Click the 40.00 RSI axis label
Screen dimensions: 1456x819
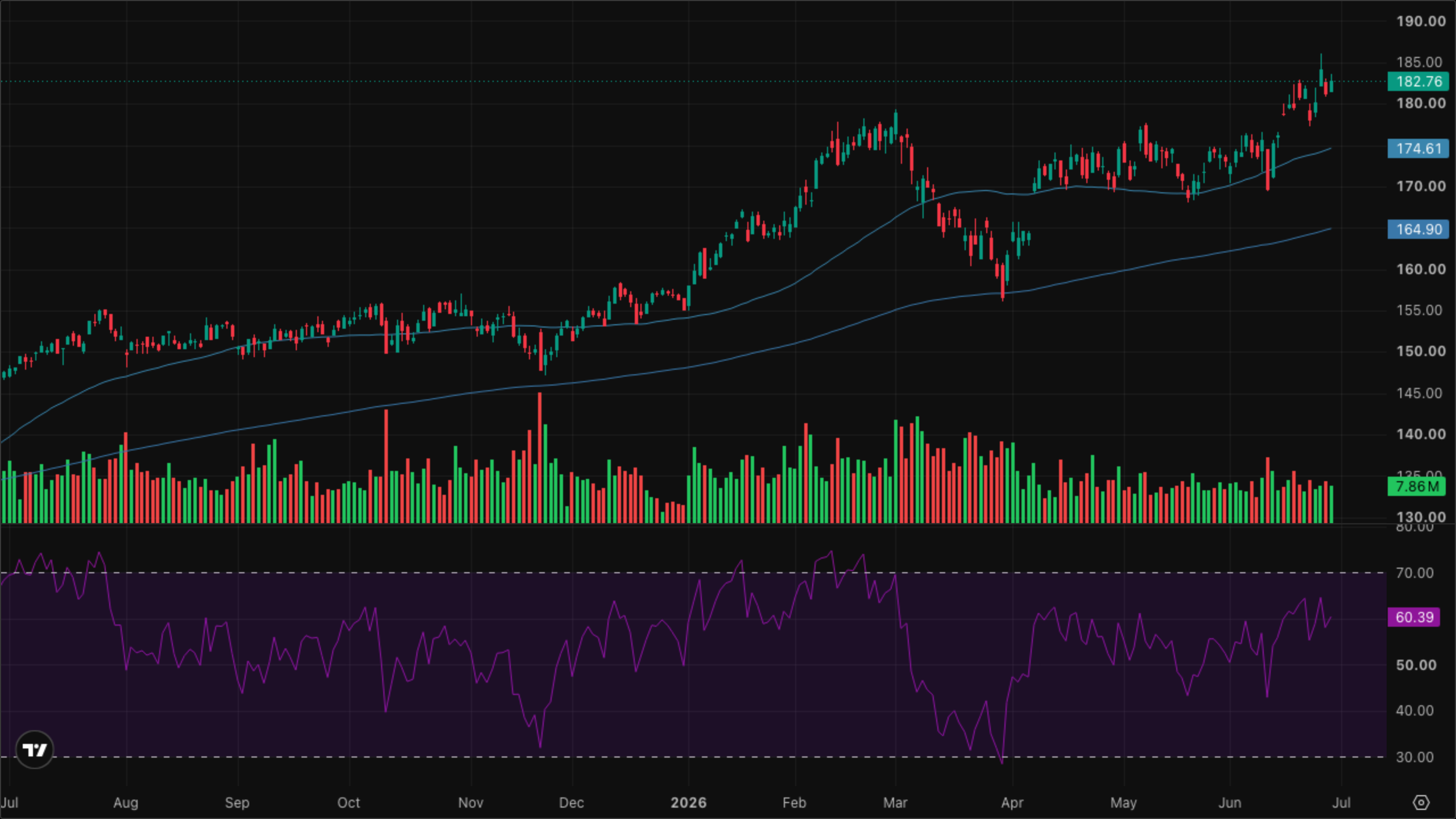1414,710
